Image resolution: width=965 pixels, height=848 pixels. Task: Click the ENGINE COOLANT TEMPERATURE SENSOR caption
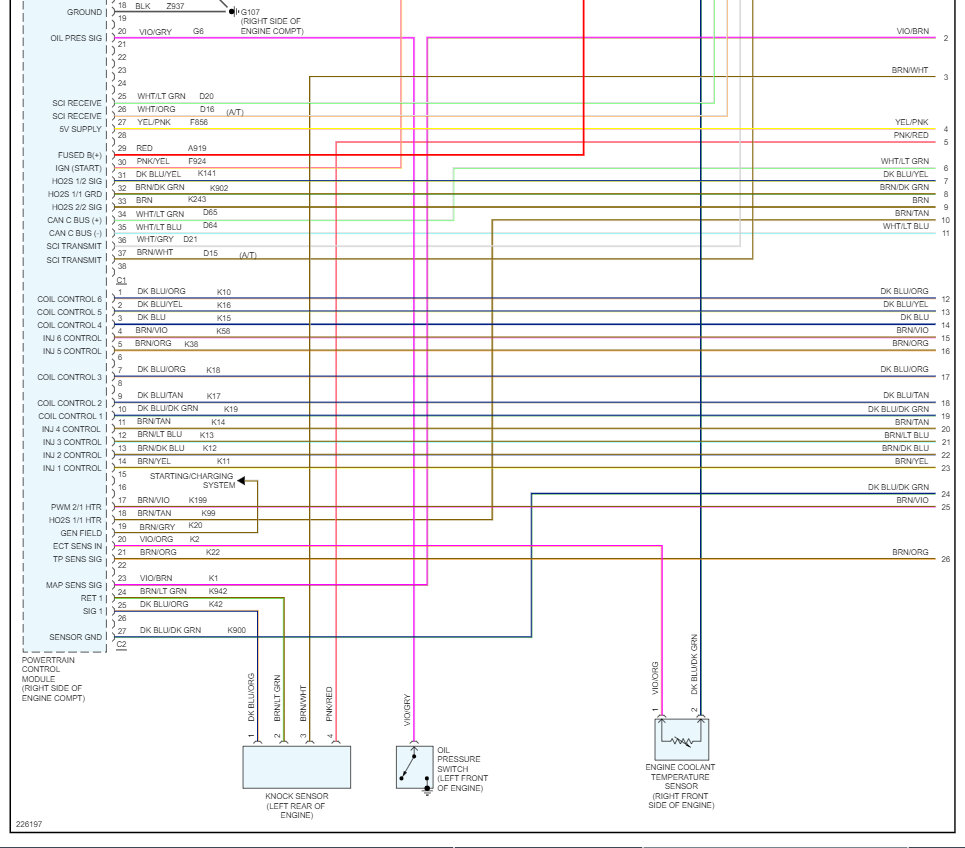(x=681, y=786)
